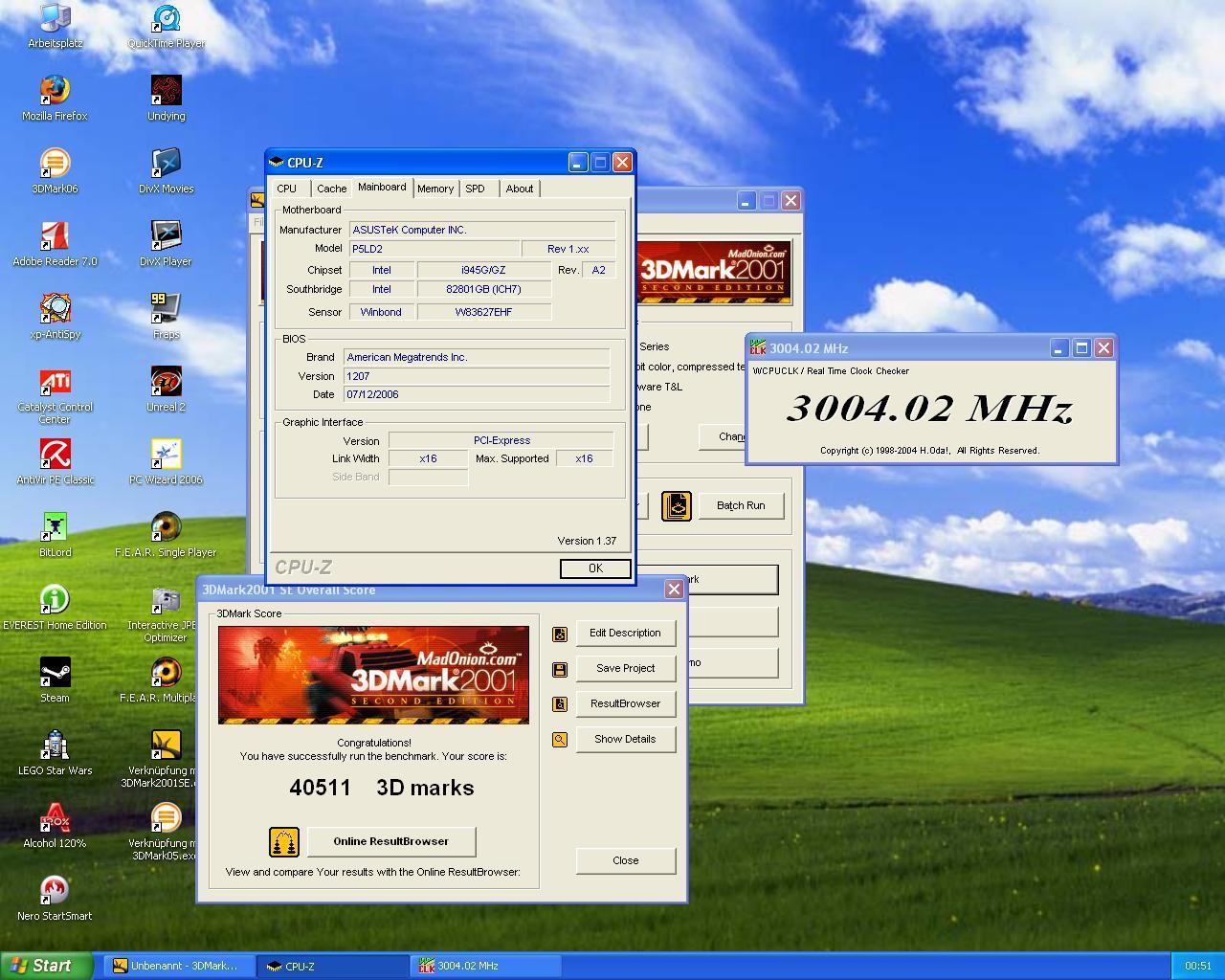Select the DivX Movies icon
The width and height of the screenshot is (1225, 980).
pyautogui.click(x=166, y=171)
